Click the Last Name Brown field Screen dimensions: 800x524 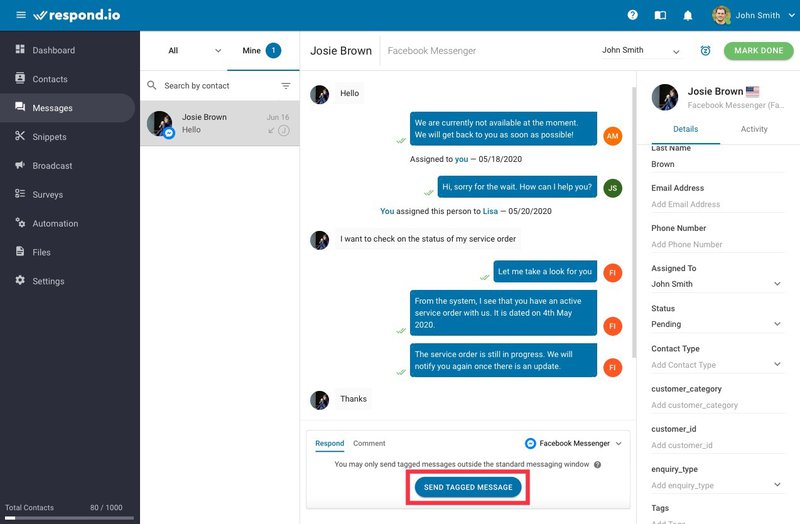[717, 164]
